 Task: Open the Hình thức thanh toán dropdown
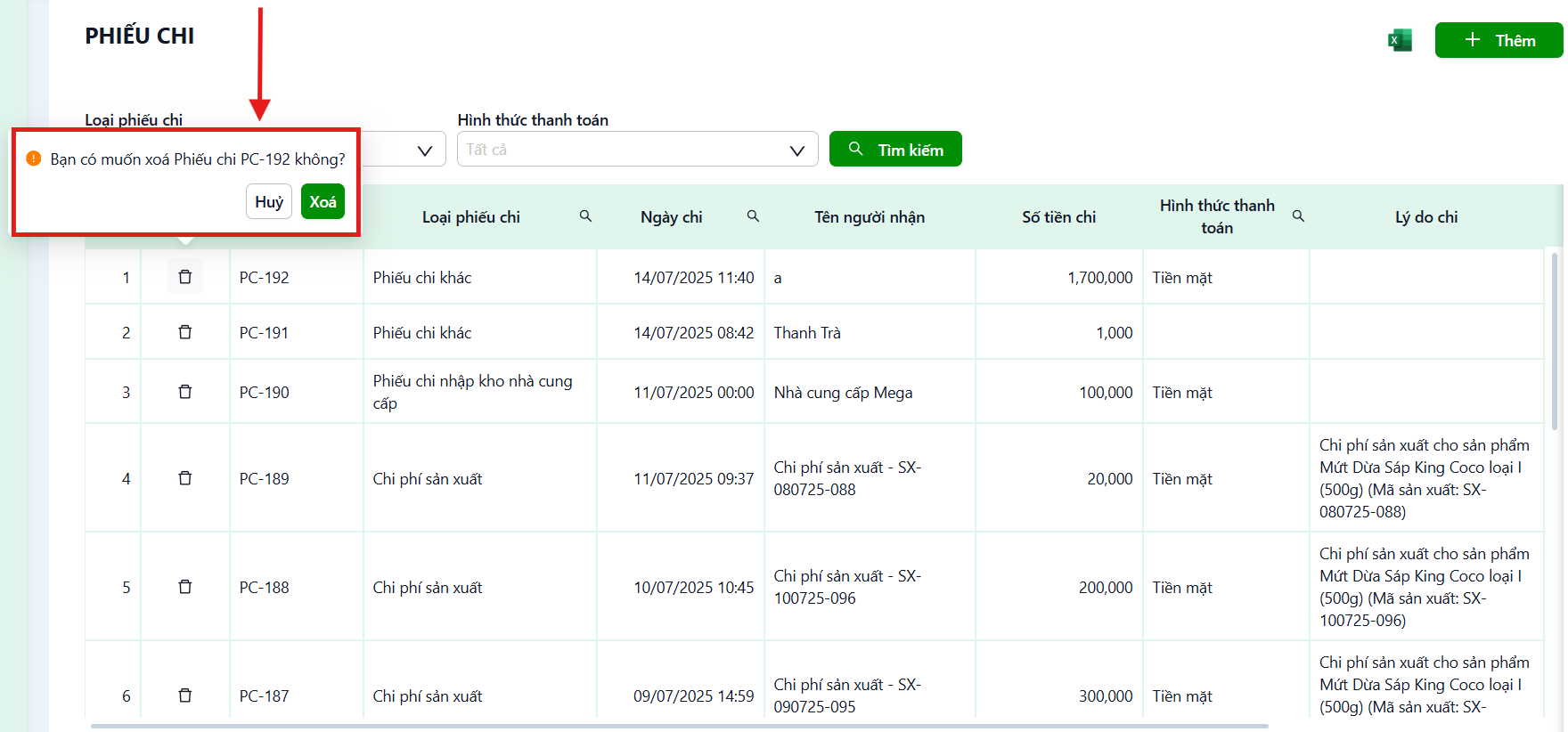point(637,149)
